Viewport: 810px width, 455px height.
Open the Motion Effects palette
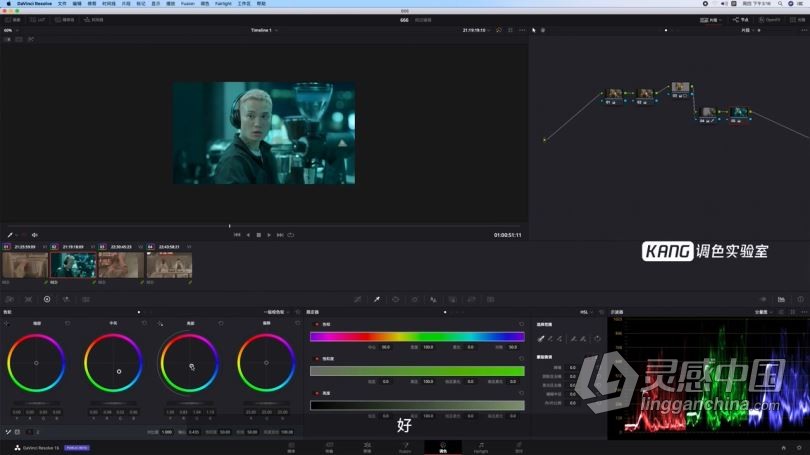tap(86, 300)
